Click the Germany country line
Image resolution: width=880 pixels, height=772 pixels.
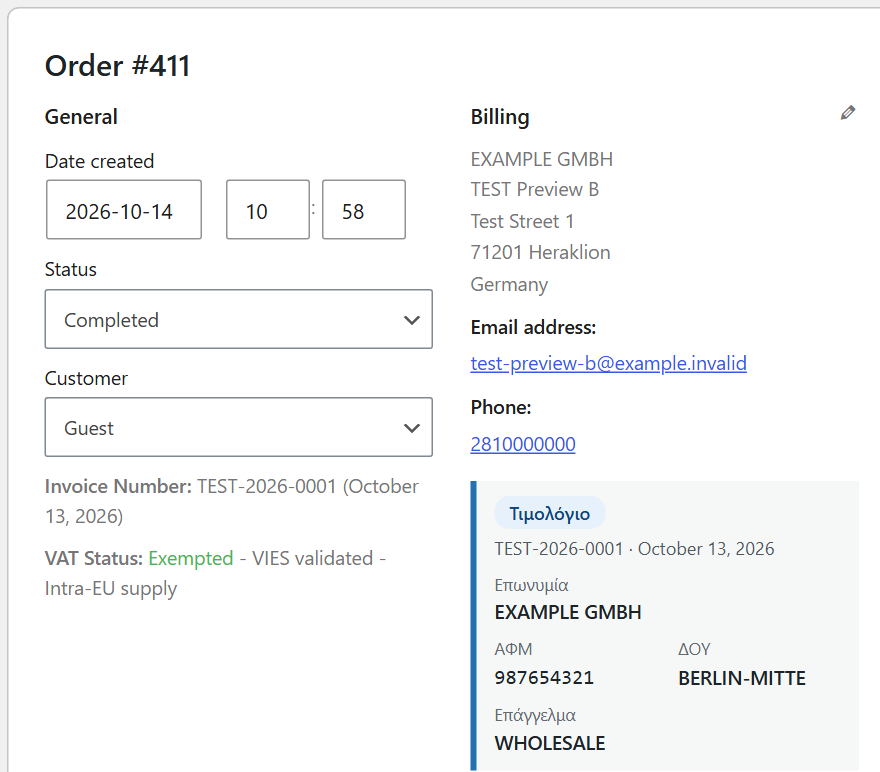click(x=509, y=284)
